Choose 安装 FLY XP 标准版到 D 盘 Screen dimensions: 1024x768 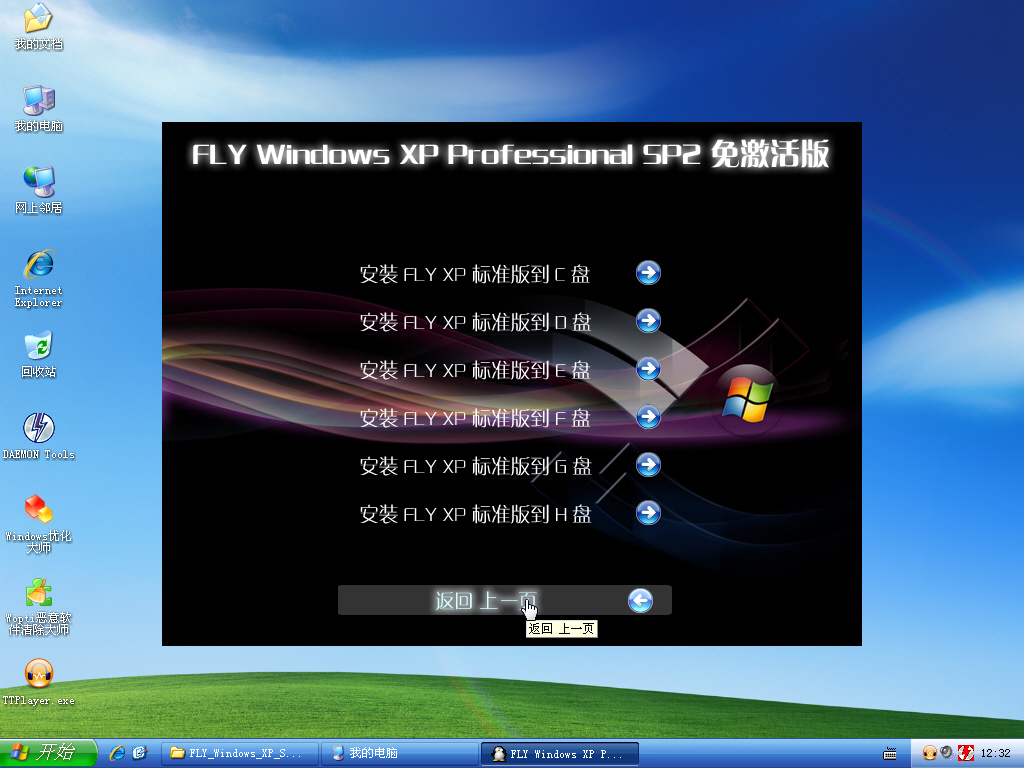[x=475, y=322]
